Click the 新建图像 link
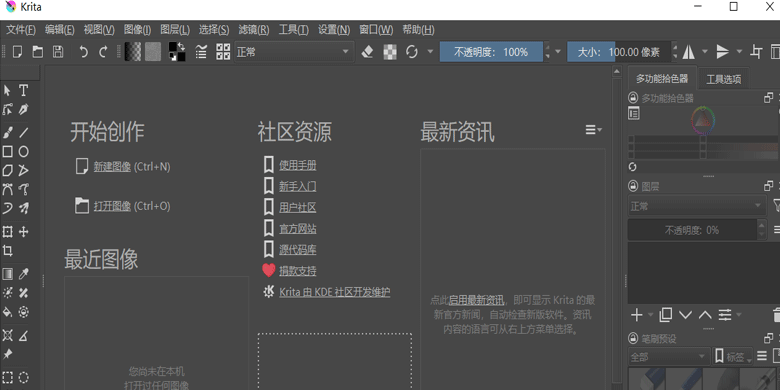Image resolution: width=780 pixels, height=390 pixels. pos(112,167)
